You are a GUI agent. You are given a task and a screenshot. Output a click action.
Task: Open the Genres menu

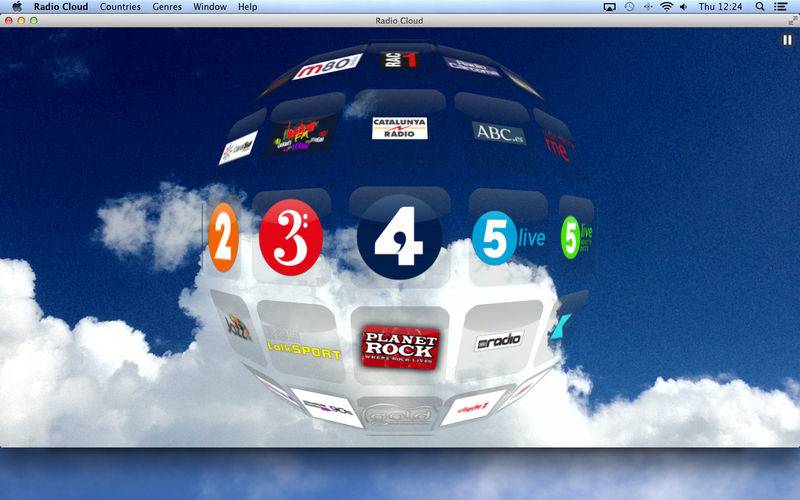[167, 7]
